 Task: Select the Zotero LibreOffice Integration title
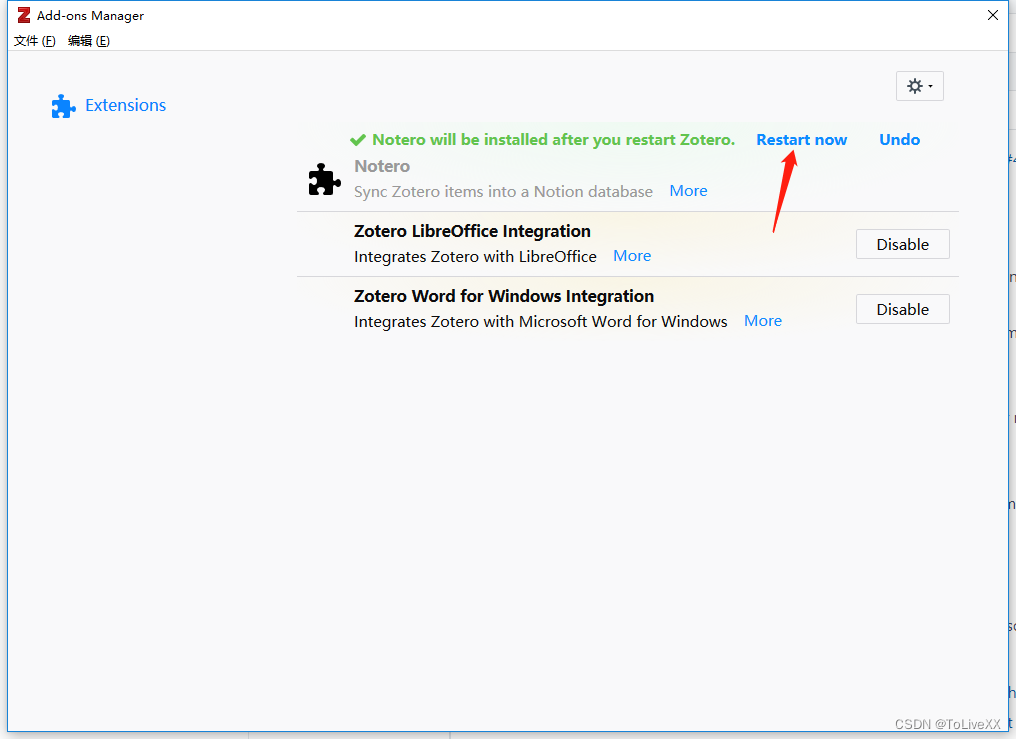(472, 231)
